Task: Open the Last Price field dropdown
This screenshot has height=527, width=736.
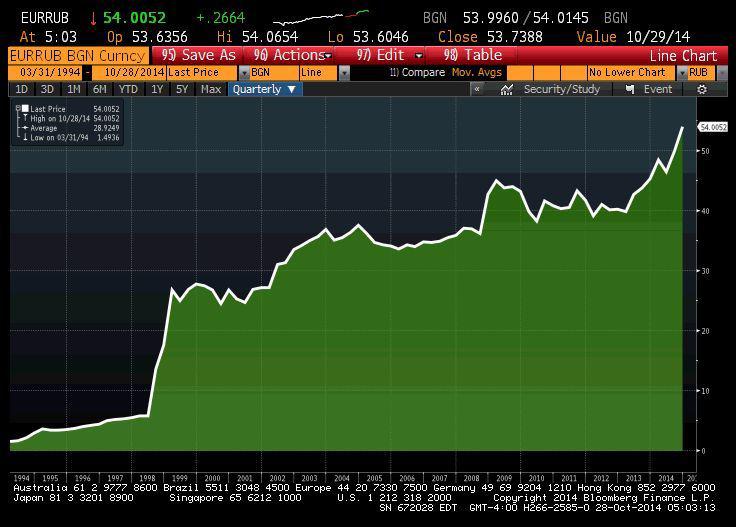Action: [242, 73]
